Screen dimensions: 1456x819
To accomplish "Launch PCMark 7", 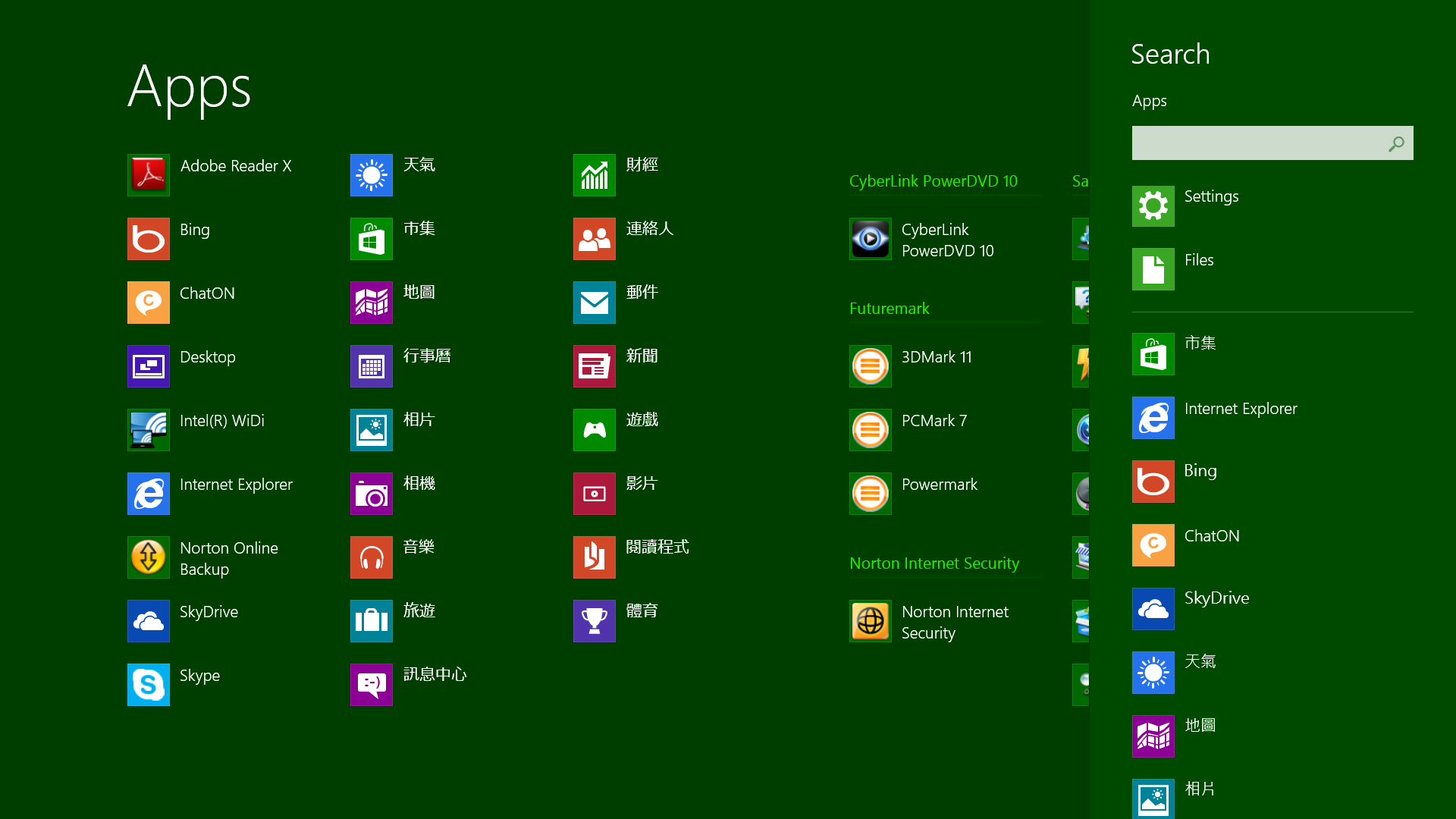I will tap(870, 430).
